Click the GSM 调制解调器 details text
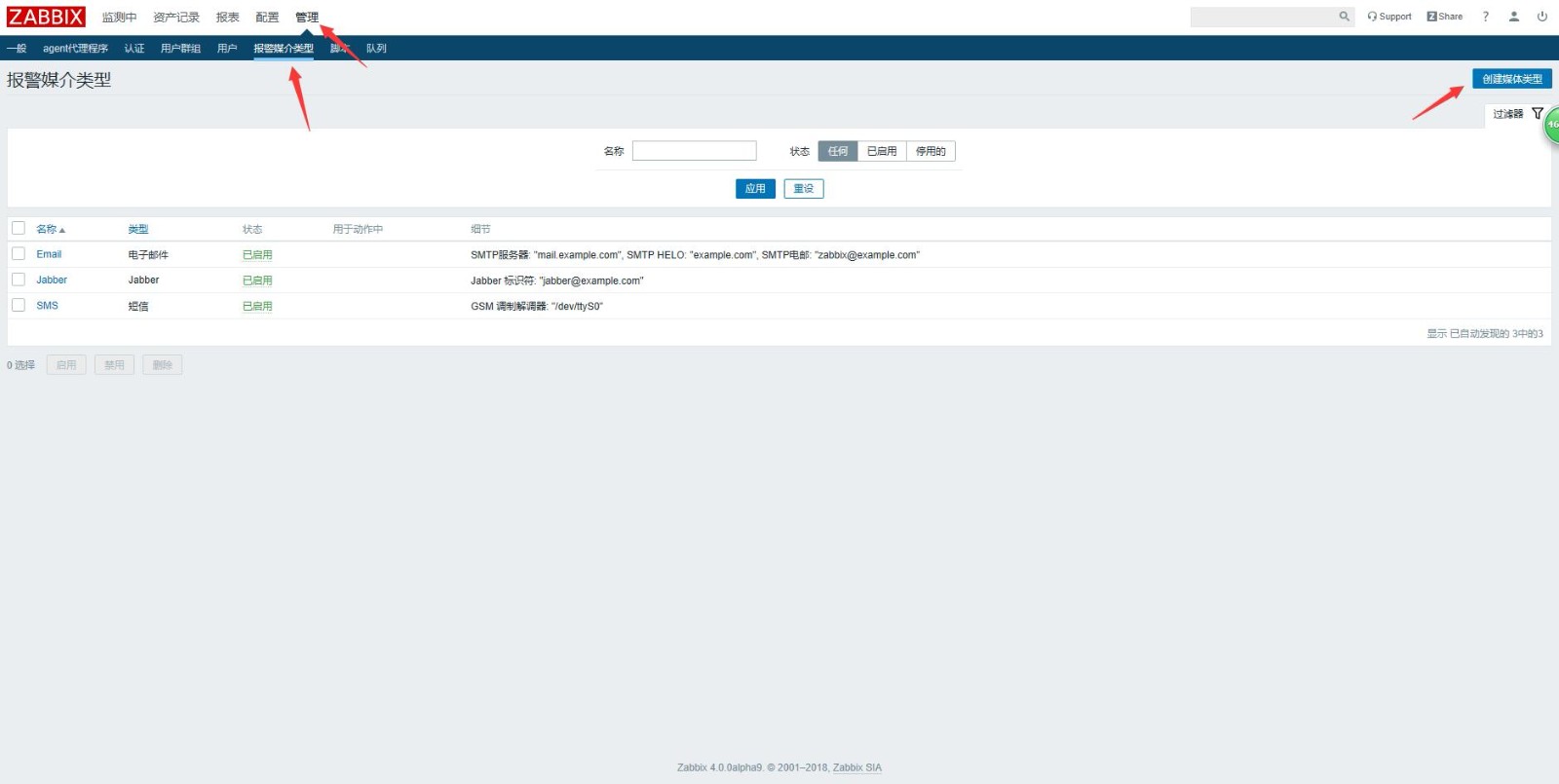Image resolution: width=1559 pixels, height=784 pixels. 537,306
